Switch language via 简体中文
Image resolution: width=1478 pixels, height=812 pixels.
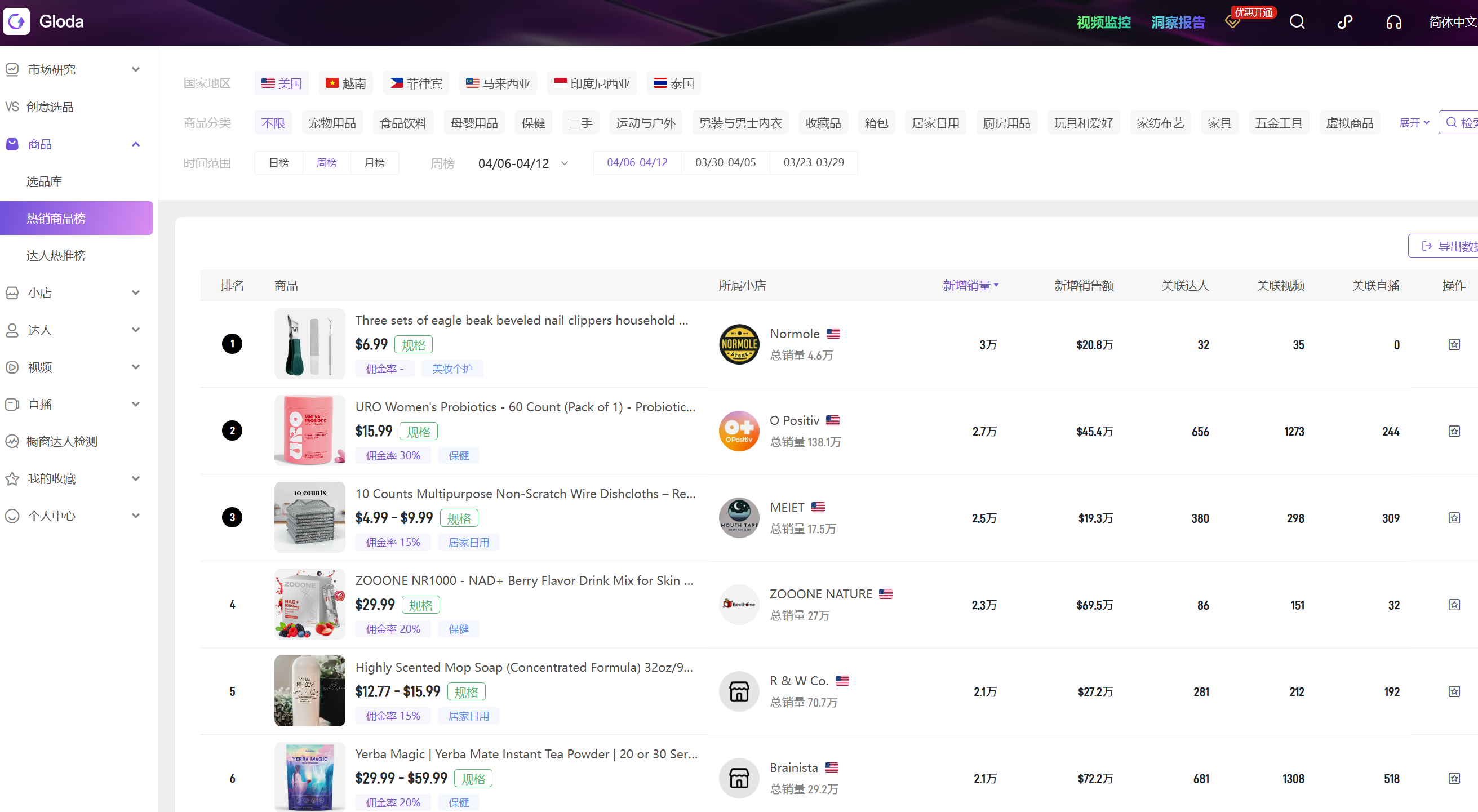tap(1453, 22)
